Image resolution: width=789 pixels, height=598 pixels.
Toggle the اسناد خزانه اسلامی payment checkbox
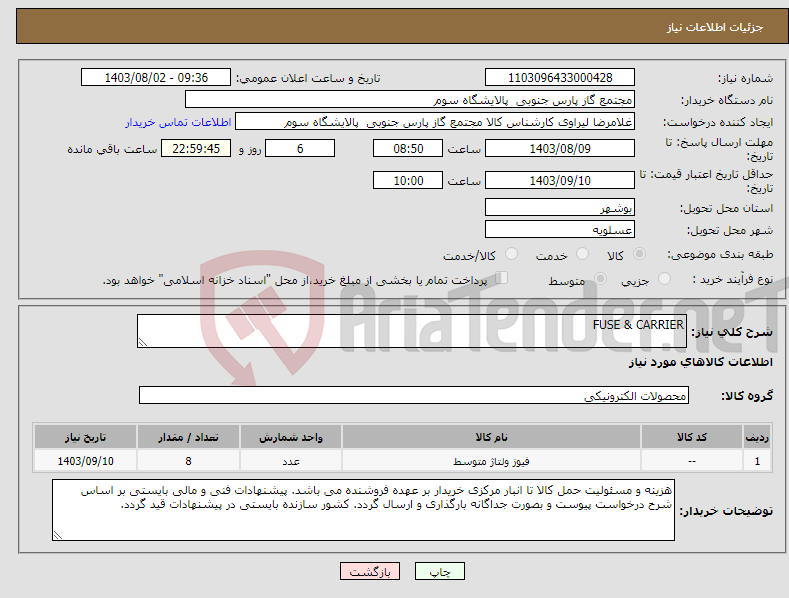point(502,278)
